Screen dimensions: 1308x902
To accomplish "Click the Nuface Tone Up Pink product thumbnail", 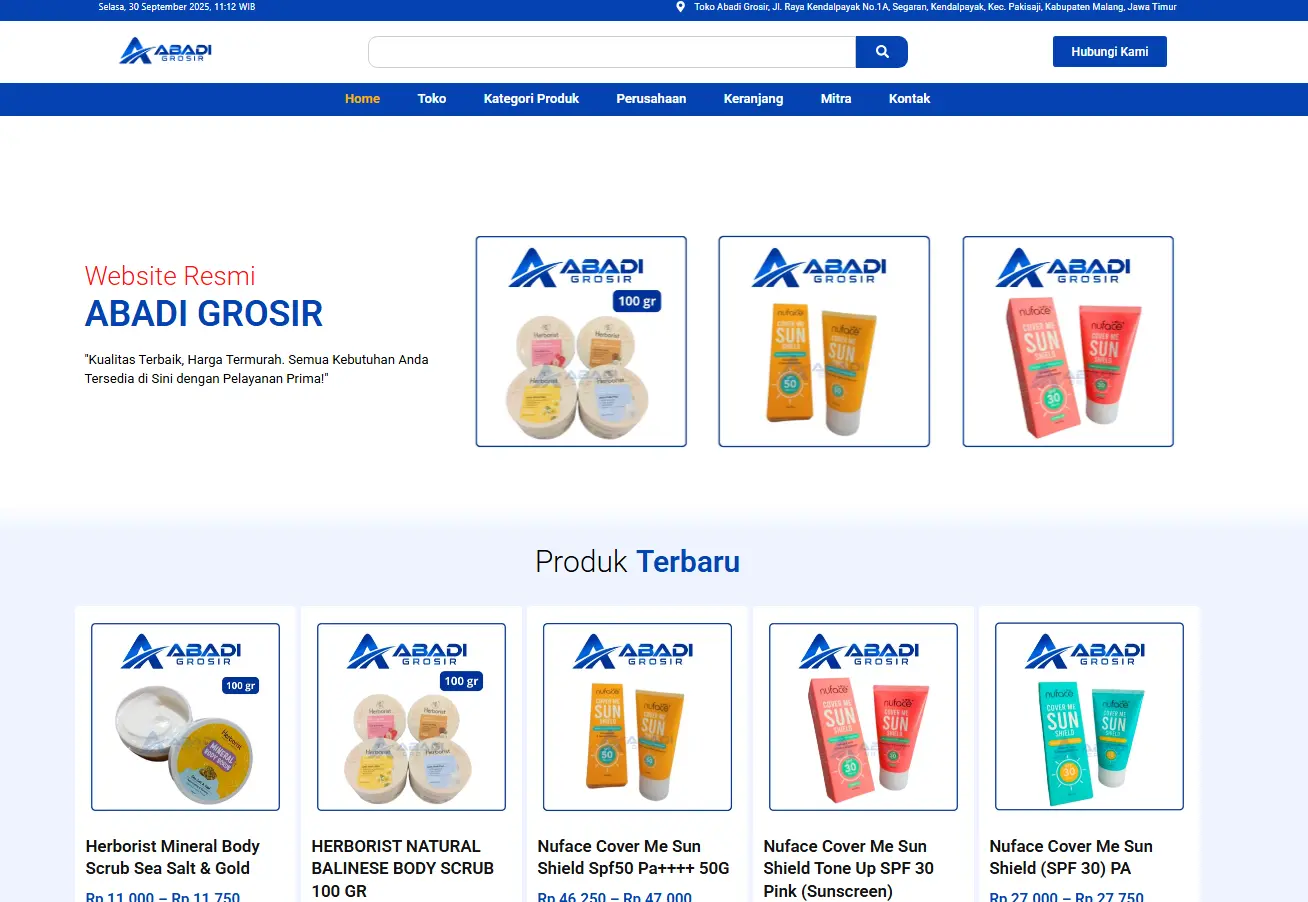I will [x=862, y=716].
